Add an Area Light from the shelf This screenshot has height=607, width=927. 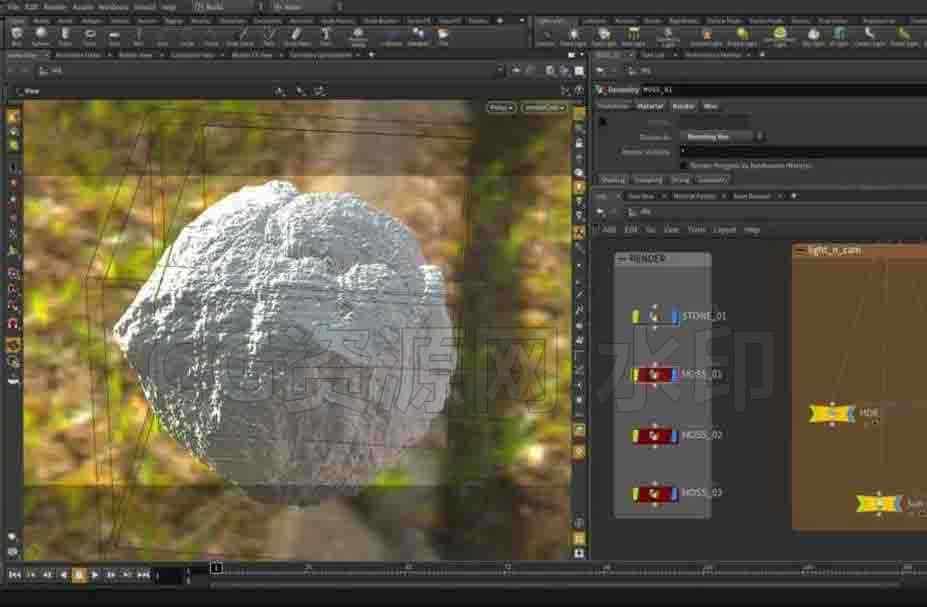tap(633, 37)
